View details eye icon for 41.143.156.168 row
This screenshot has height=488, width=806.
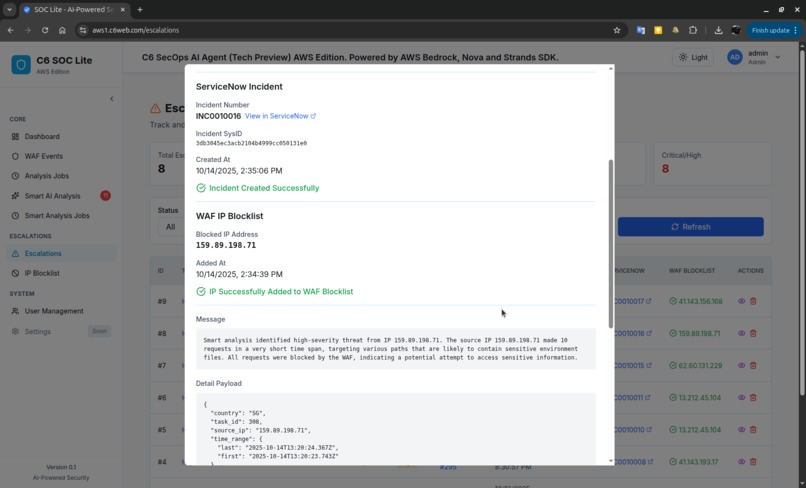[x=741, y=301]
